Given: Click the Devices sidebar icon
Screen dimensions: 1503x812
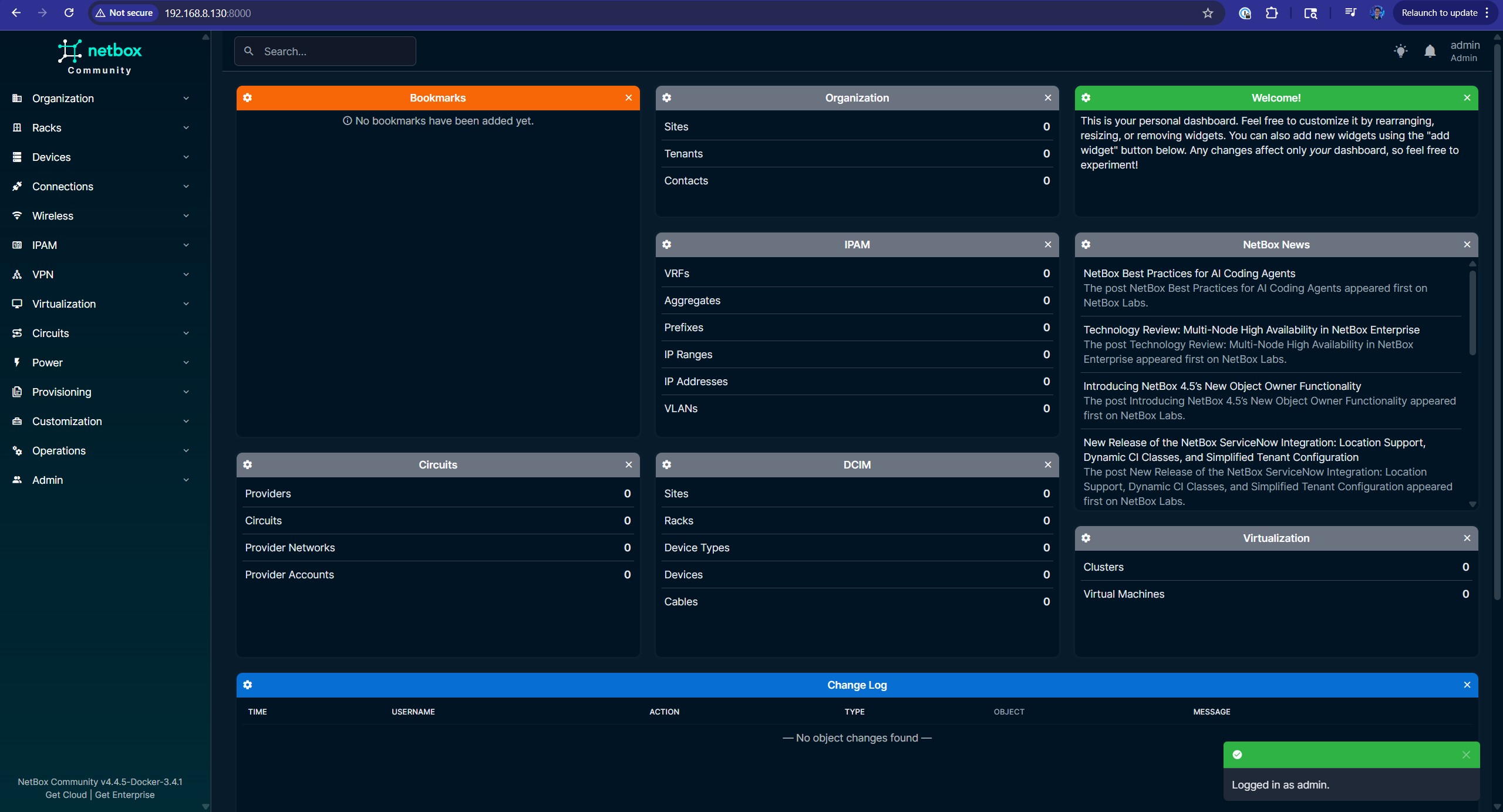Looking at the screenshot, I should [17, 157].
